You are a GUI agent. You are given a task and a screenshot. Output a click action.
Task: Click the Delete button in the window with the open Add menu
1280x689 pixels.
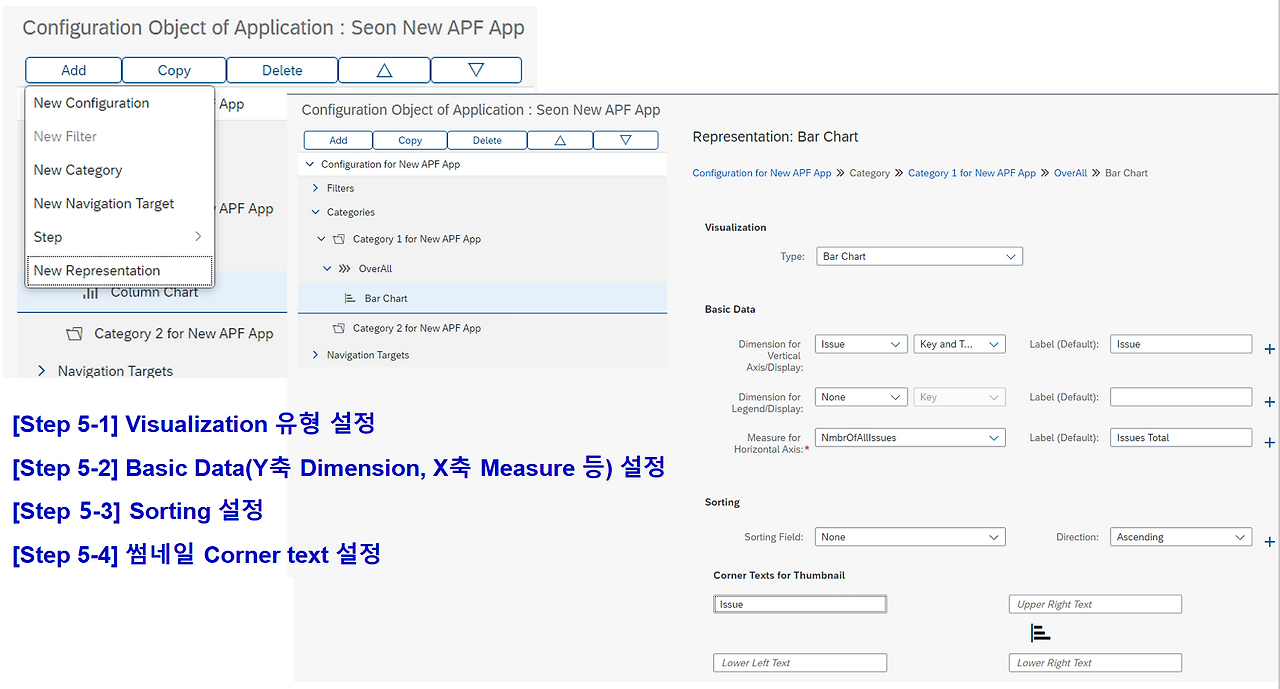[282, 70]
